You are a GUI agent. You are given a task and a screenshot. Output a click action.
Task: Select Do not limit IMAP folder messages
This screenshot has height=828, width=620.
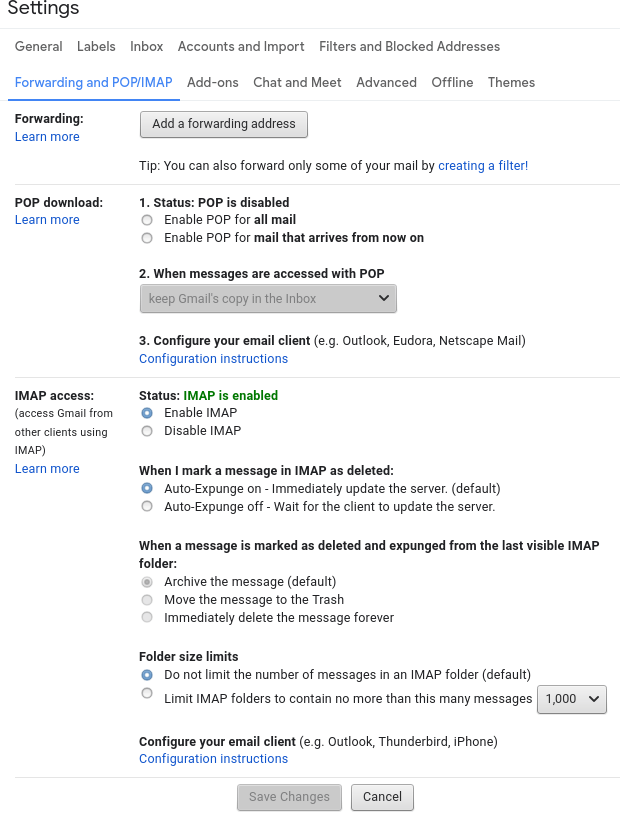pos(147,676)
